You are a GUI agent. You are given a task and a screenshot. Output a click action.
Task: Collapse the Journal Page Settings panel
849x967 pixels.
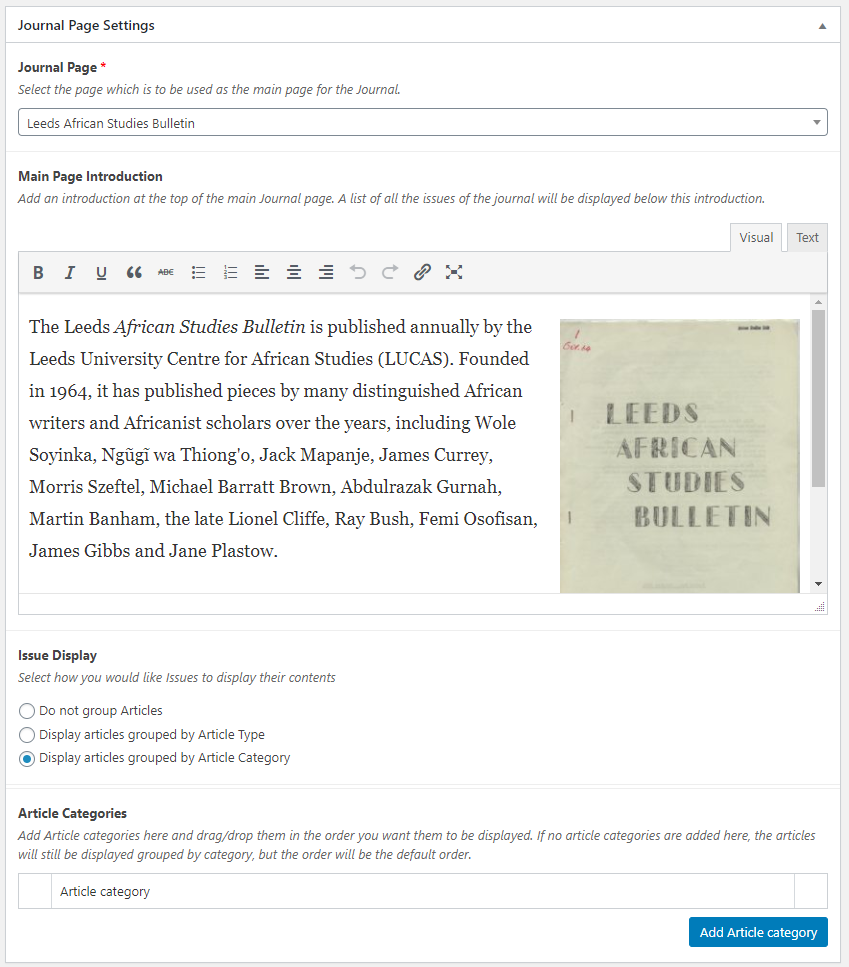tap(822, 26)
